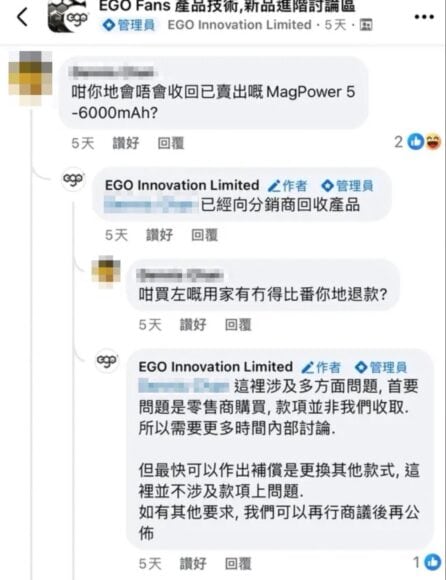This screenshot has width=446, height=580.
Task: Tap the ego logo avatar on first reply
Action: [x=73, y=179]
